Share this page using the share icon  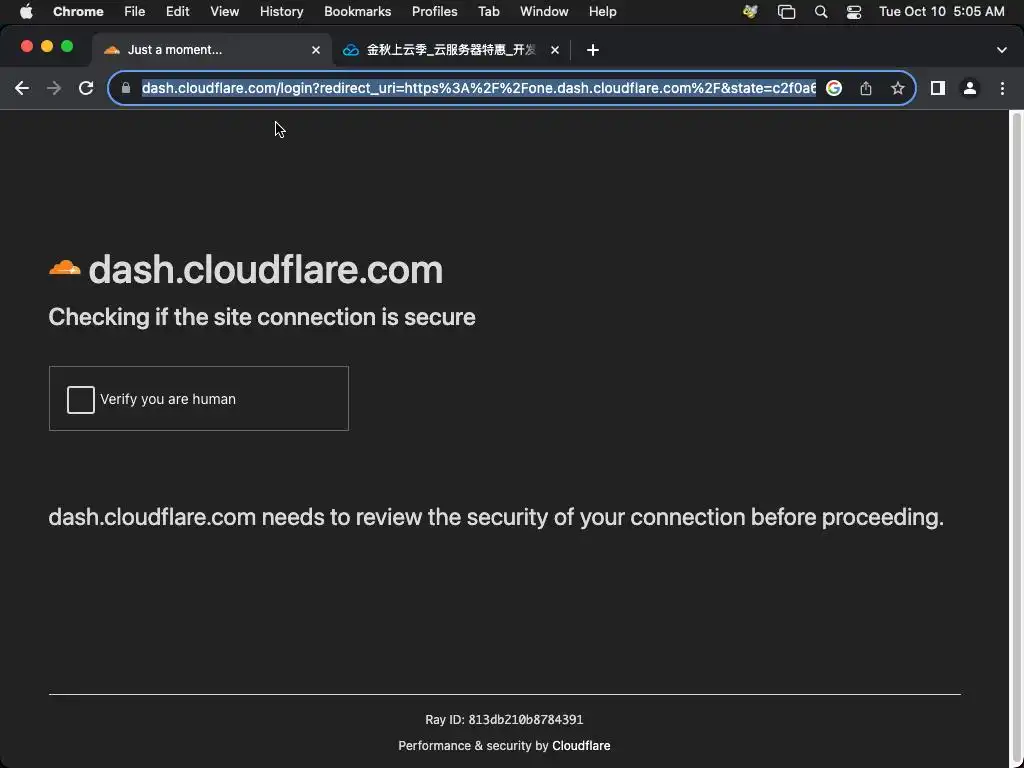click(866, 88)
